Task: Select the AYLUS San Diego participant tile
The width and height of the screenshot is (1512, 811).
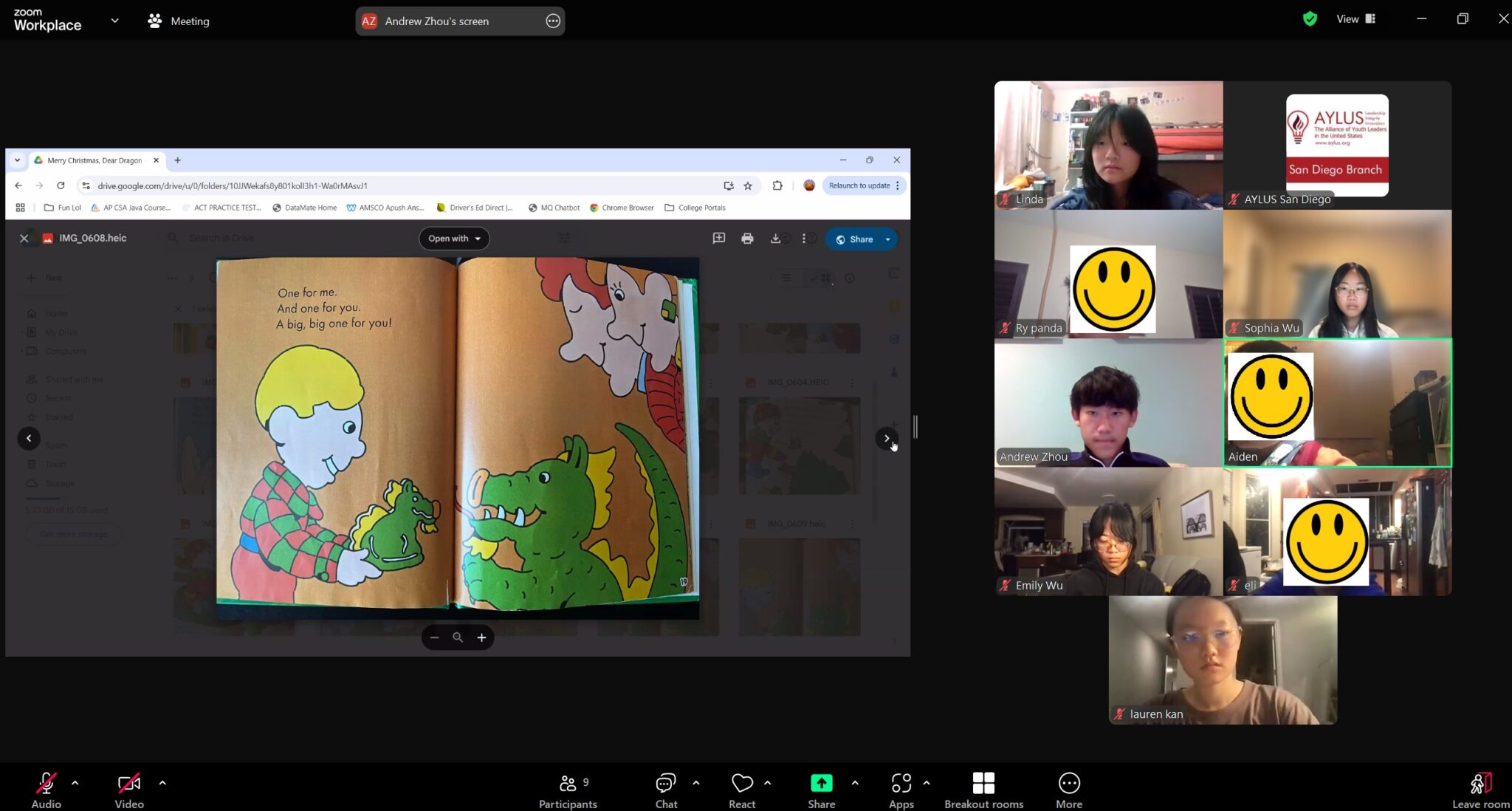Action: (1337, 145)
